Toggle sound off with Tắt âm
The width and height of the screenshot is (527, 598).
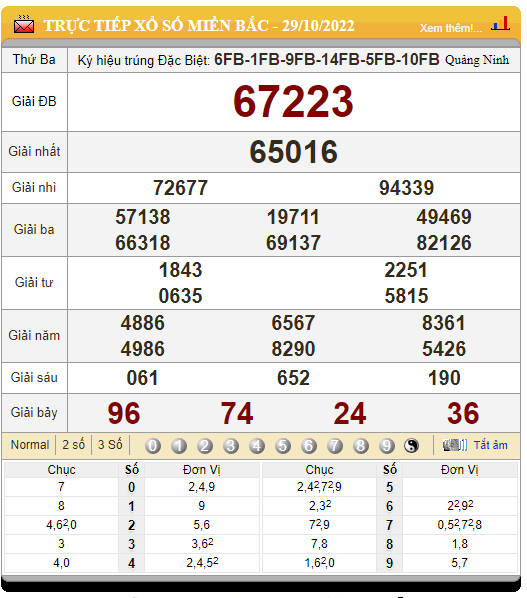tap(490, 445)
